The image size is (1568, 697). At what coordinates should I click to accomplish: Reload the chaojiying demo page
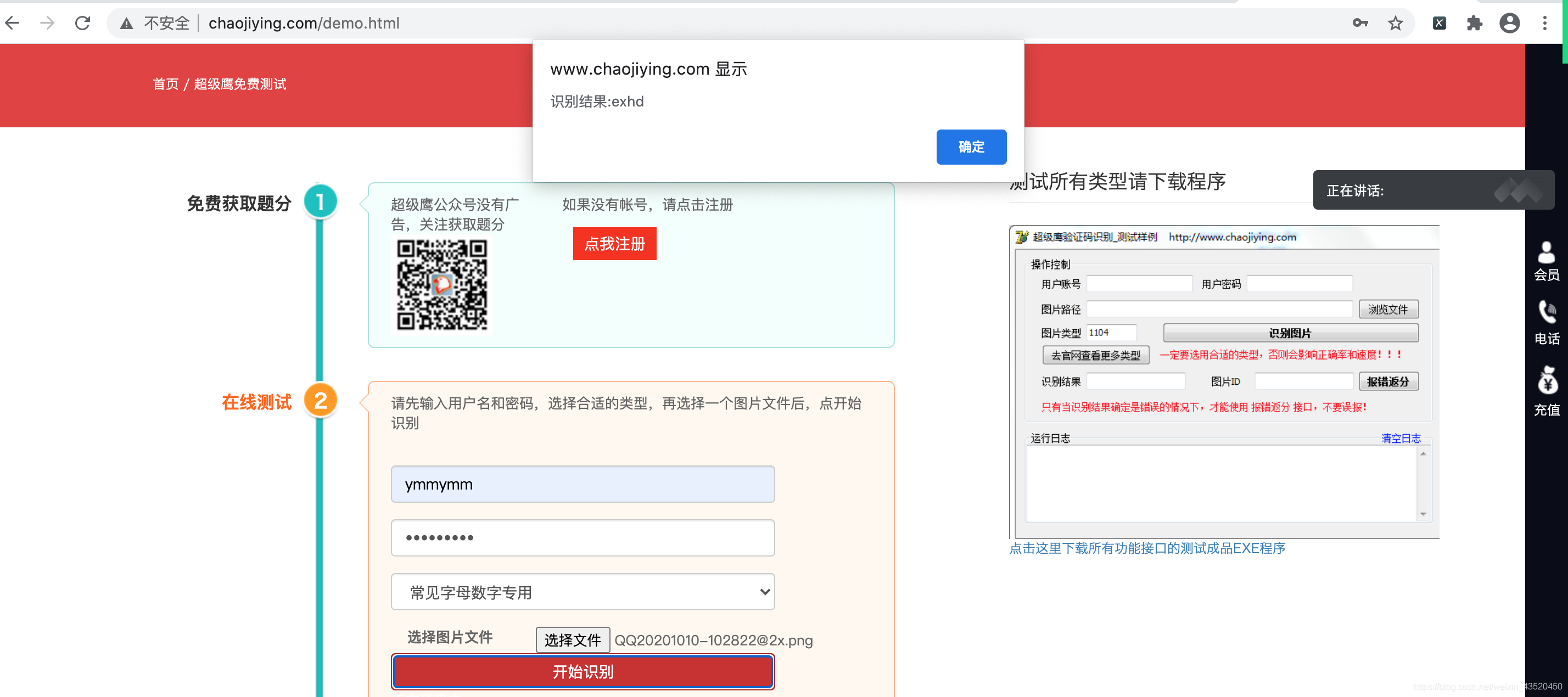tap(83, 23)
